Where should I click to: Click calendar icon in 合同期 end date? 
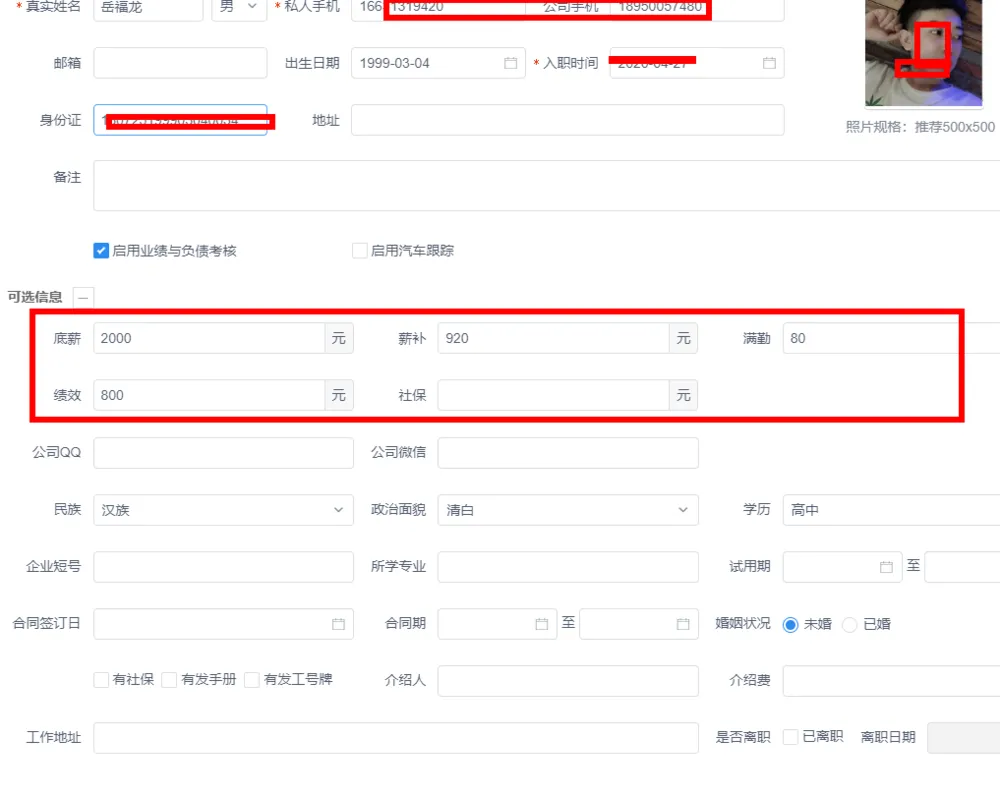coord(683,624)
